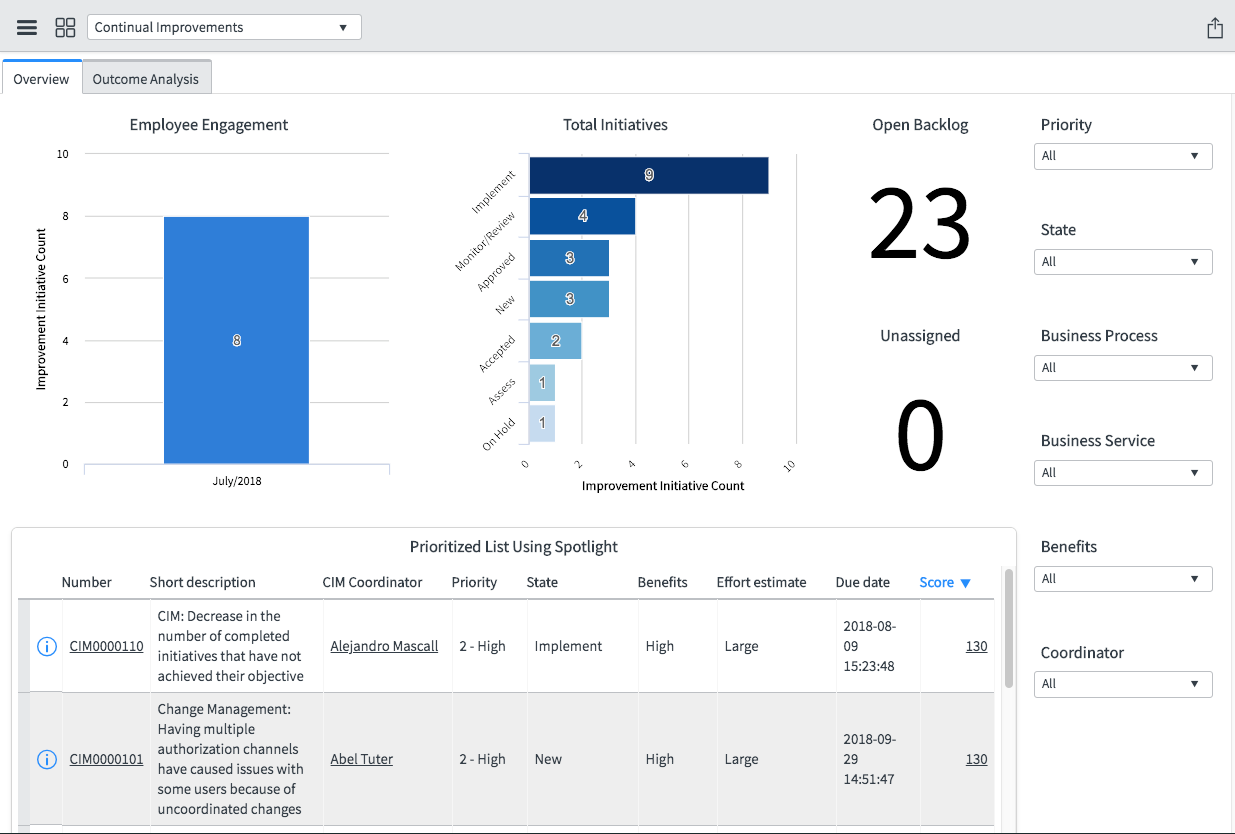Viewport: 1235px width, 834px height.
Task: Click the New bar showing 3
Action: tap(569, 299)
